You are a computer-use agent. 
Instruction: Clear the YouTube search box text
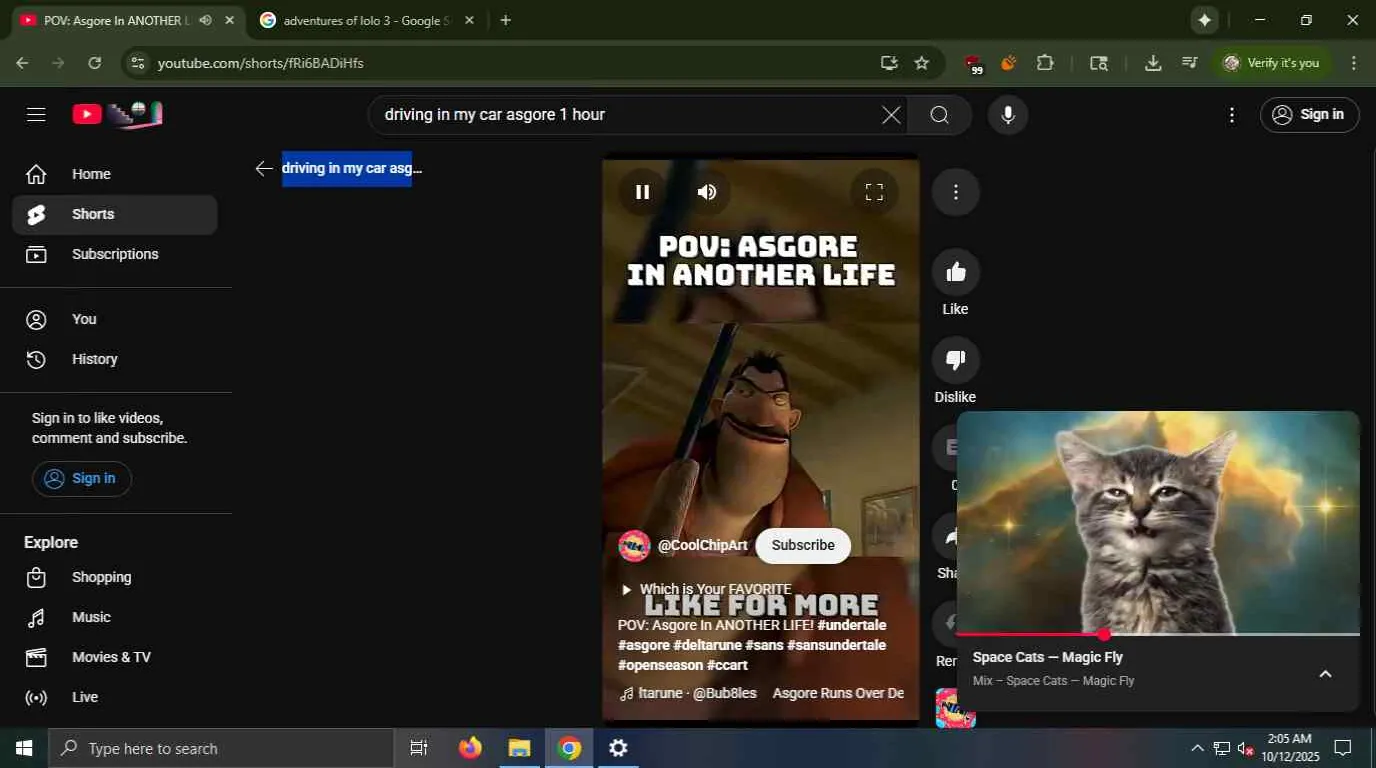(x=891, y=115)
